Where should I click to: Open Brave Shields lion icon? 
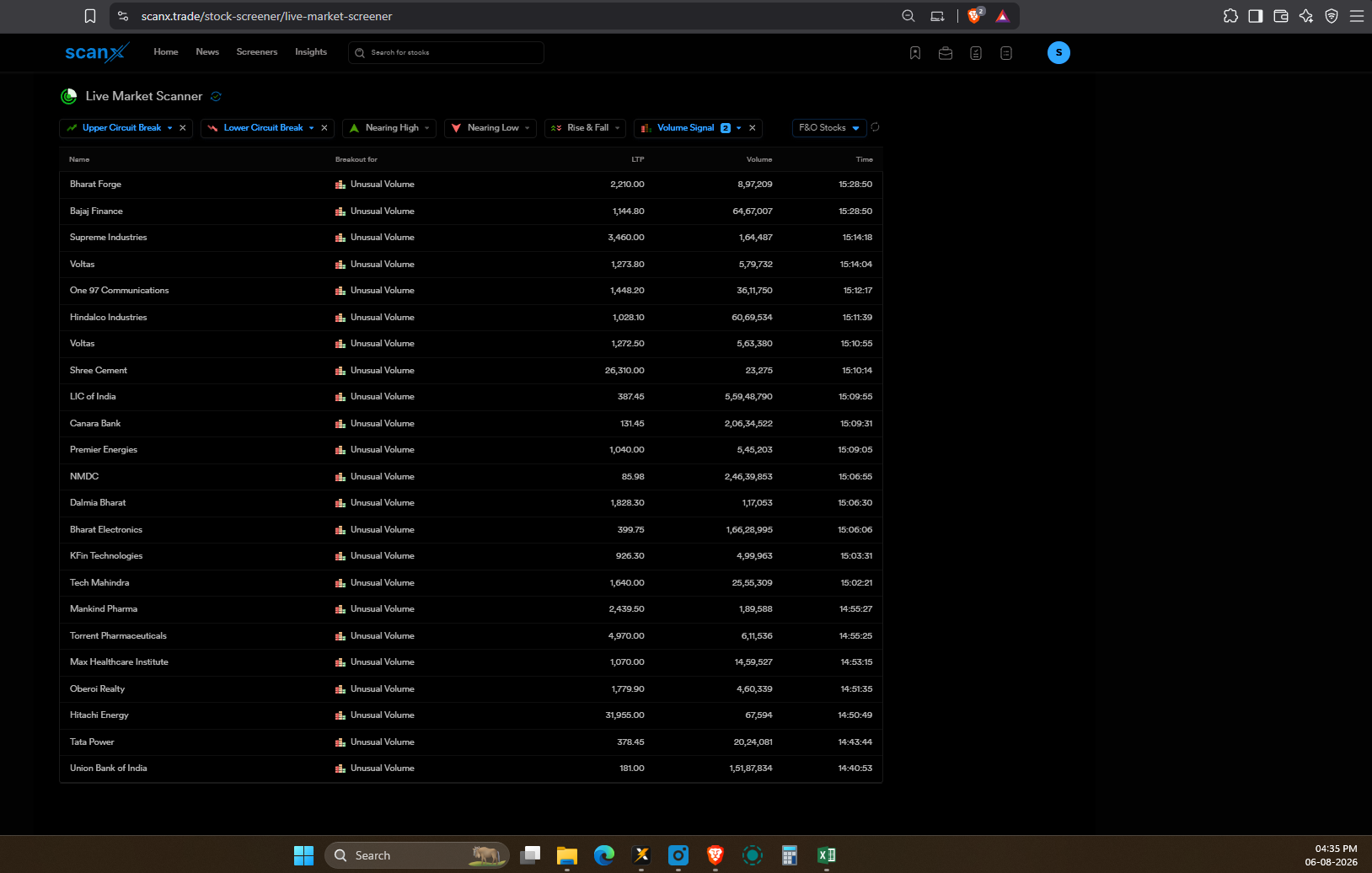pyautogui.click(x=975, y=16)
